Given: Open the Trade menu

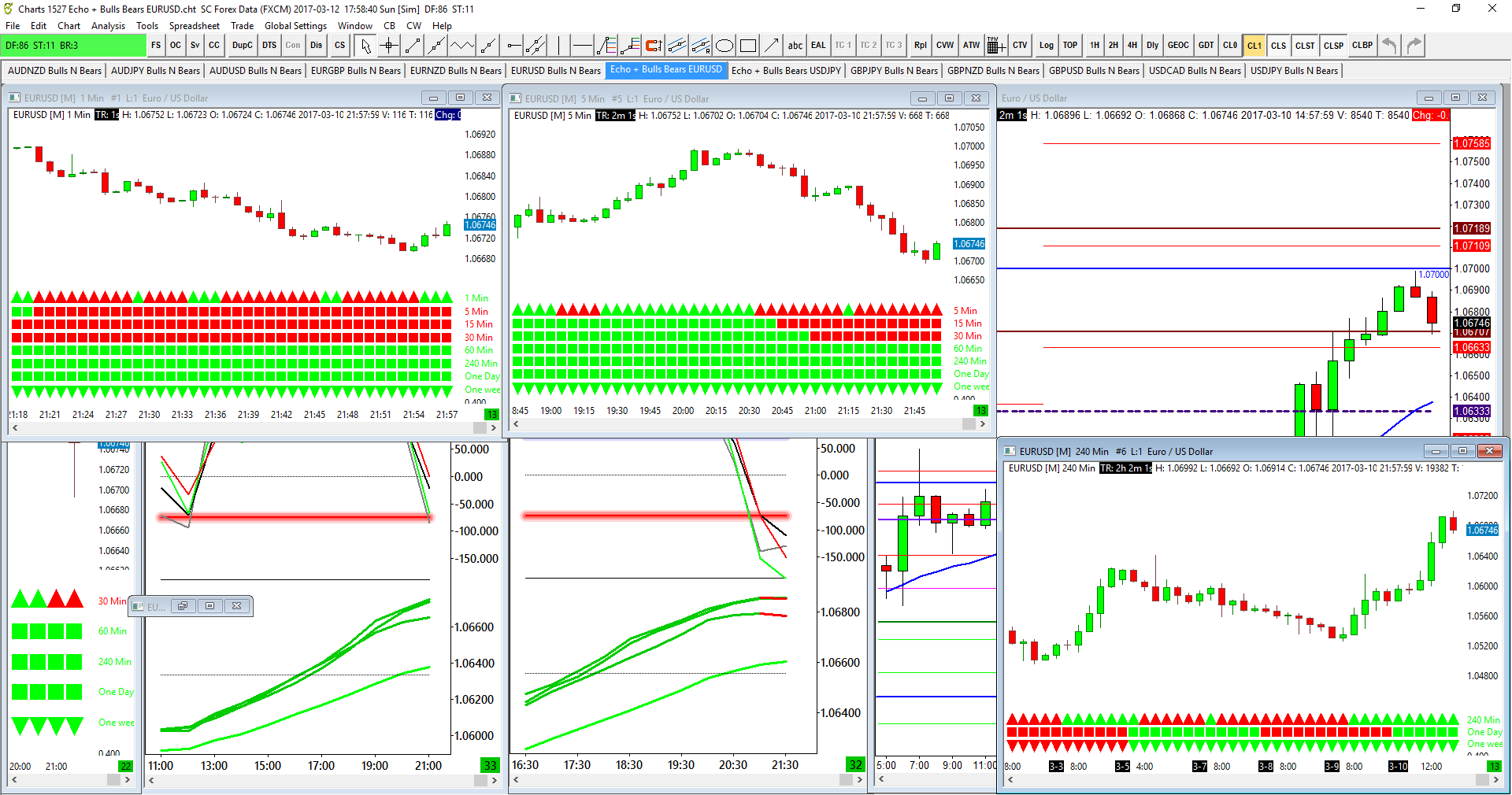Looking at the screenshot, I should pos(242,26).
